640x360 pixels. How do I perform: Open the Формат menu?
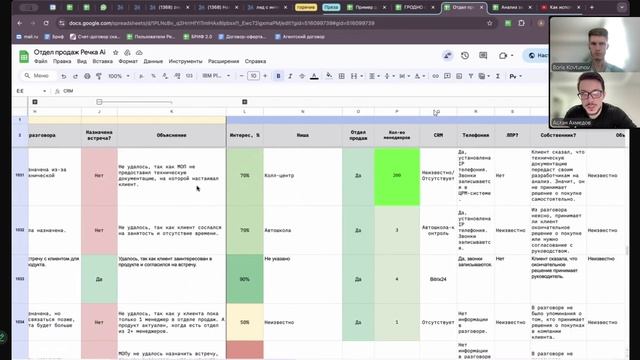pyautogui.click(x=128, y=61)
